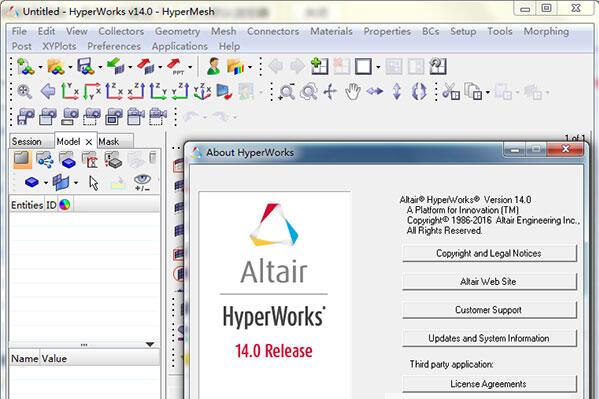Click the Synchronize Windows icon with circular arrow
This screenshot has height=399, width=599.
(438, 66)
